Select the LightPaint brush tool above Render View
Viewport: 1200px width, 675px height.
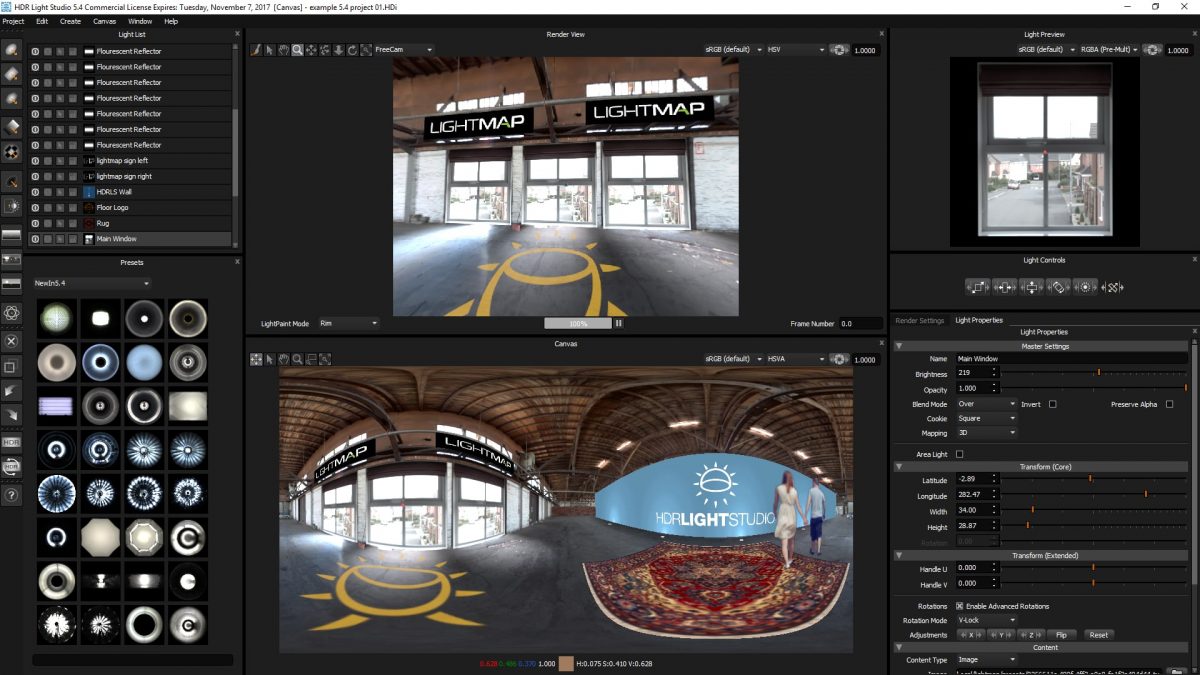[256, 50]
